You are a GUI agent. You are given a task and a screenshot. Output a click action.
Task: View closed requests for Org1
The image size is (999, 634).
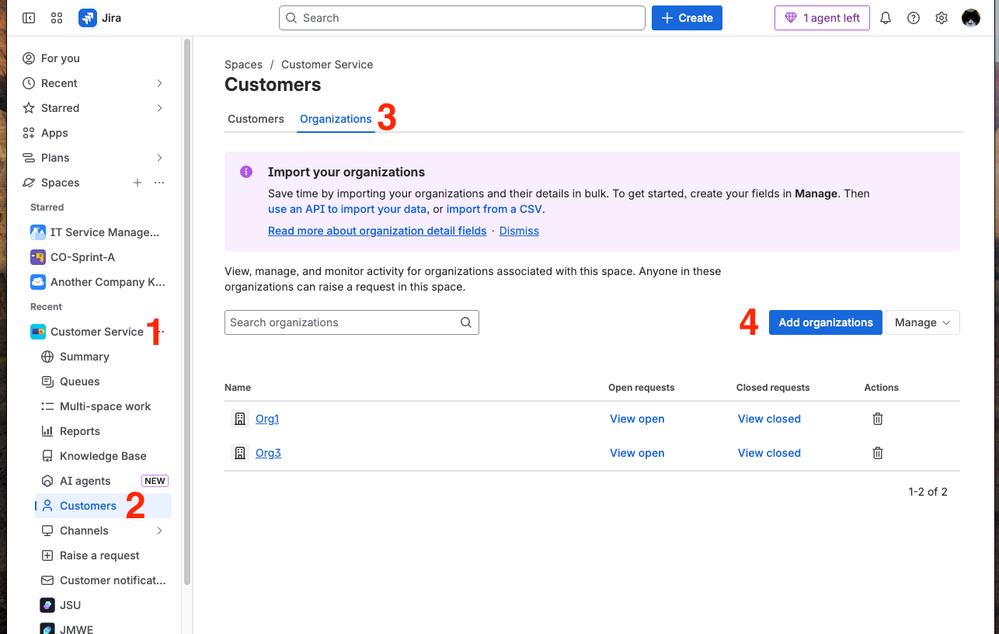pos(769,419)
